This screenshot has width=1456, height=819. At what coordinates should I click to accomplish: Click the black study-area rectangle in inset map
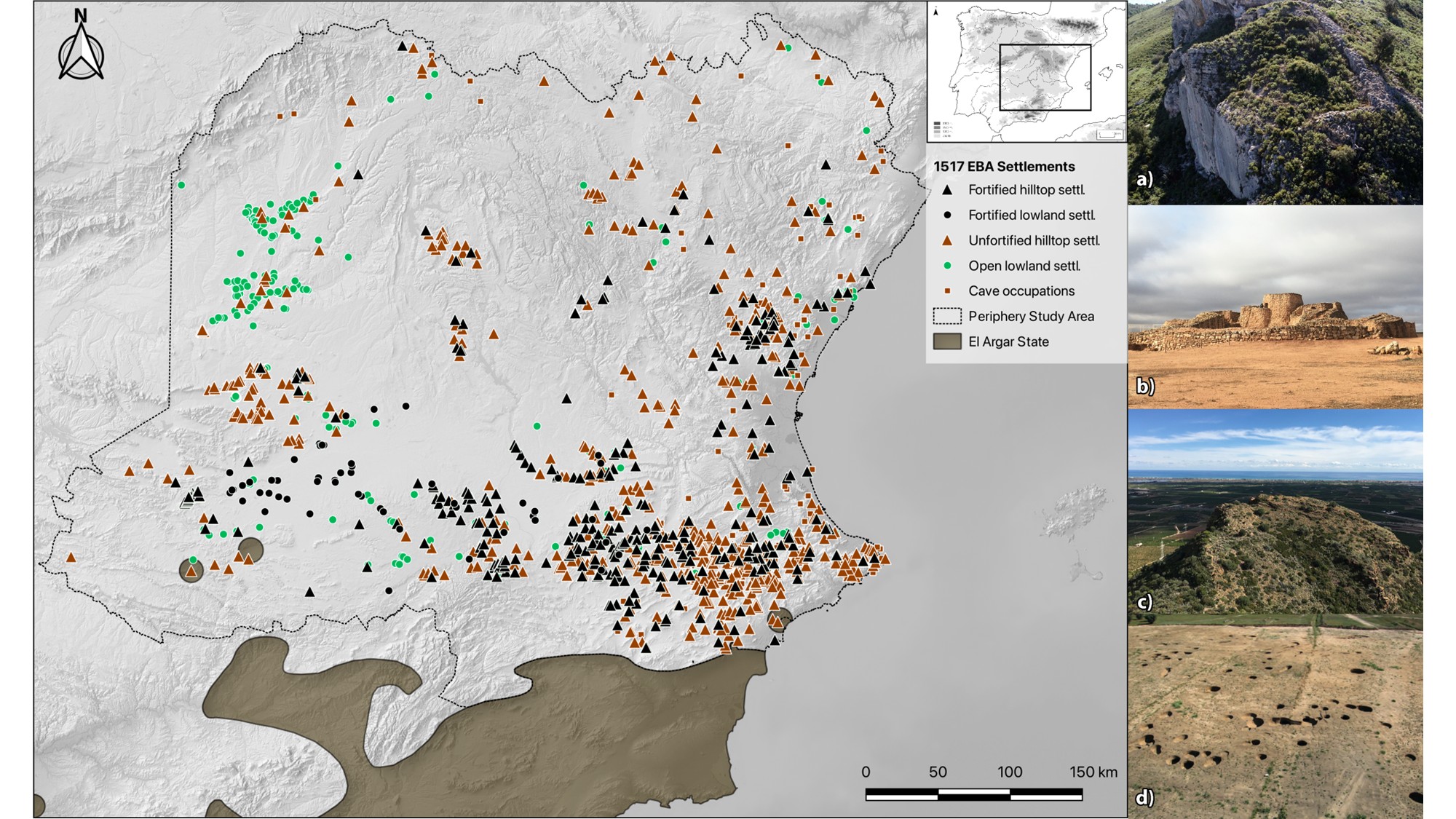1045,77
